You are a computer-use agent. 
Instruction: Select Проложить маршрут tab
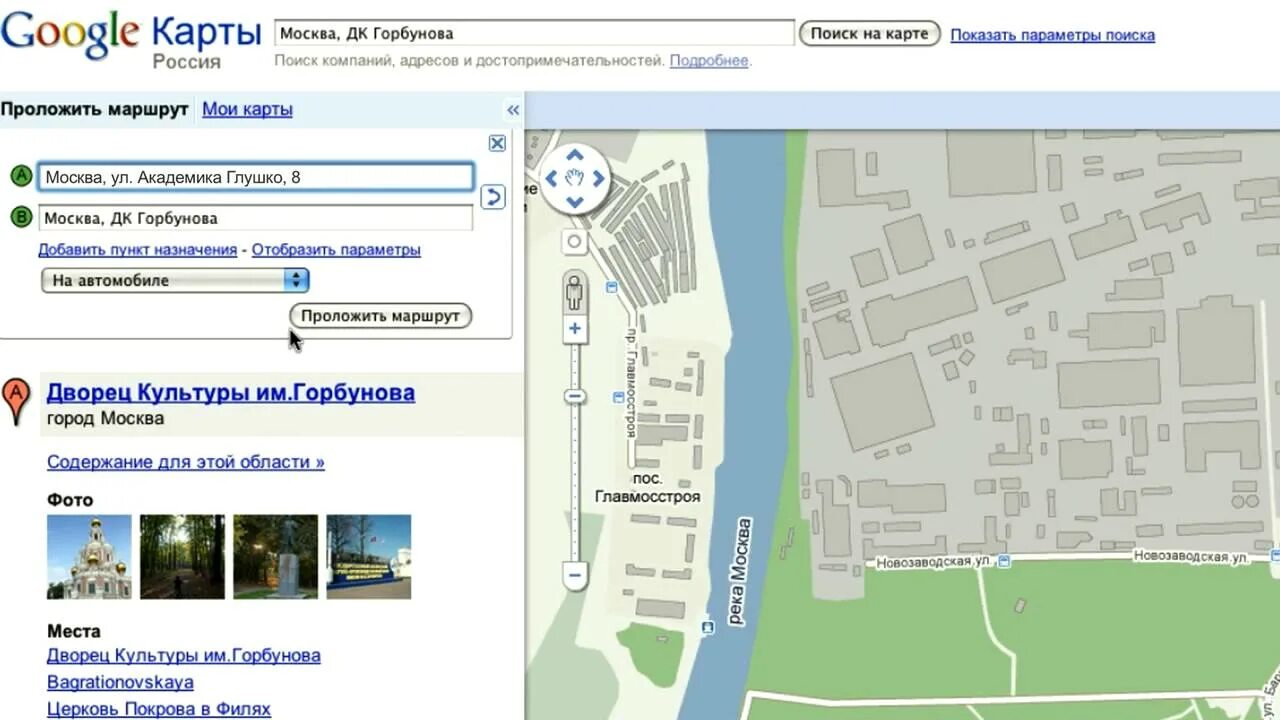point(94,109)
